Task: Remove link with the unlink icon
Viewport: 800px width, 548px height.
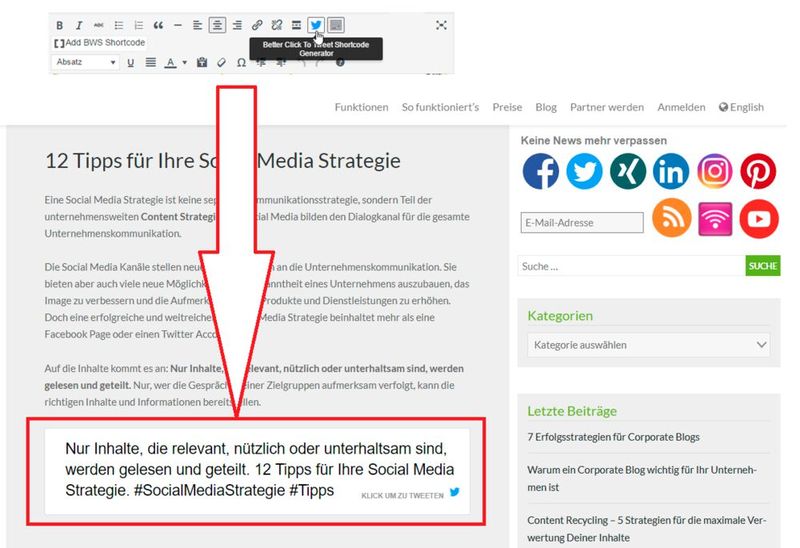Action: click(277, 25)
